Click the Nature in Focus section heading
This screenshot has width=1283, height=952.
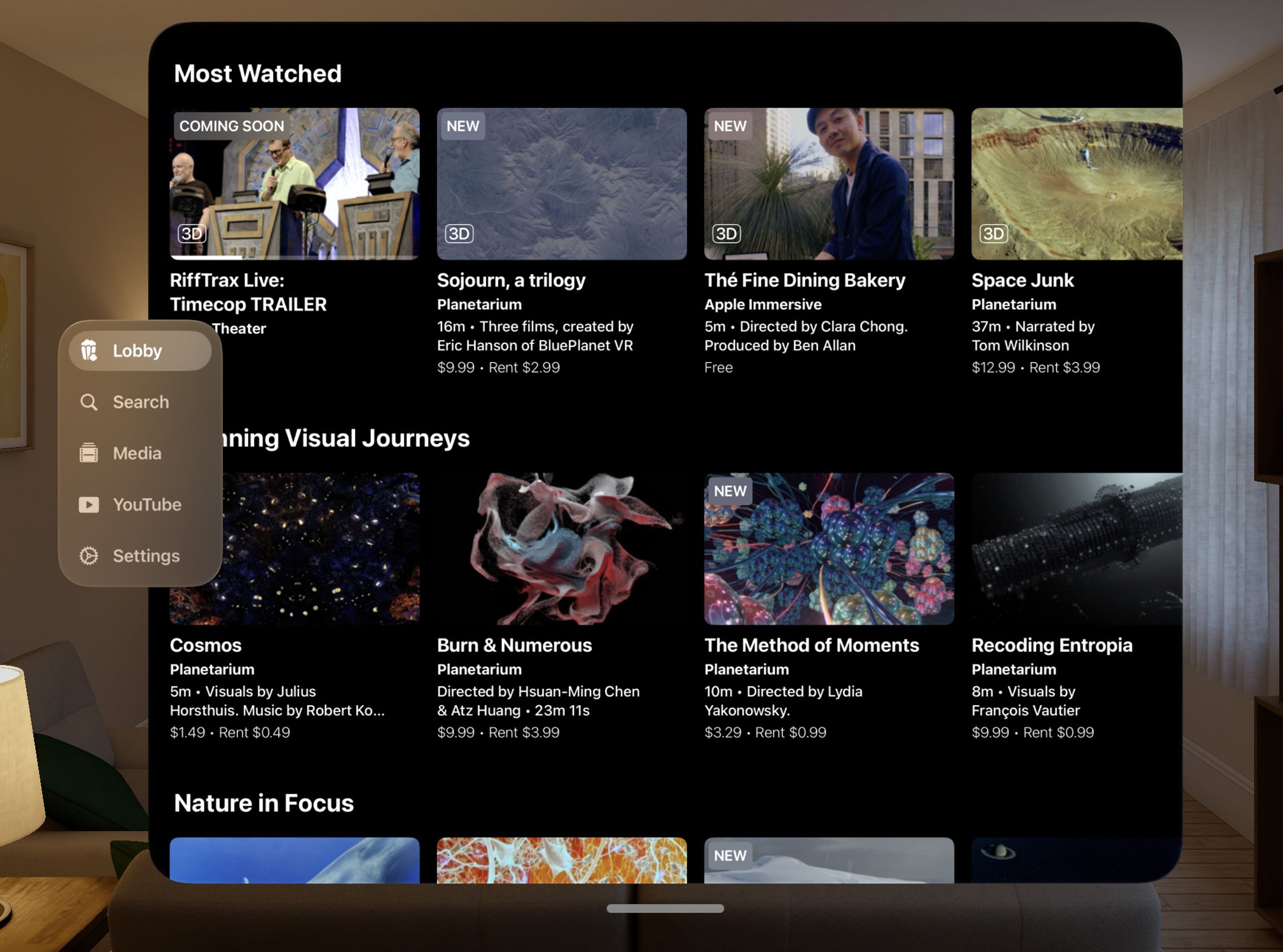[x=264, y=803]
